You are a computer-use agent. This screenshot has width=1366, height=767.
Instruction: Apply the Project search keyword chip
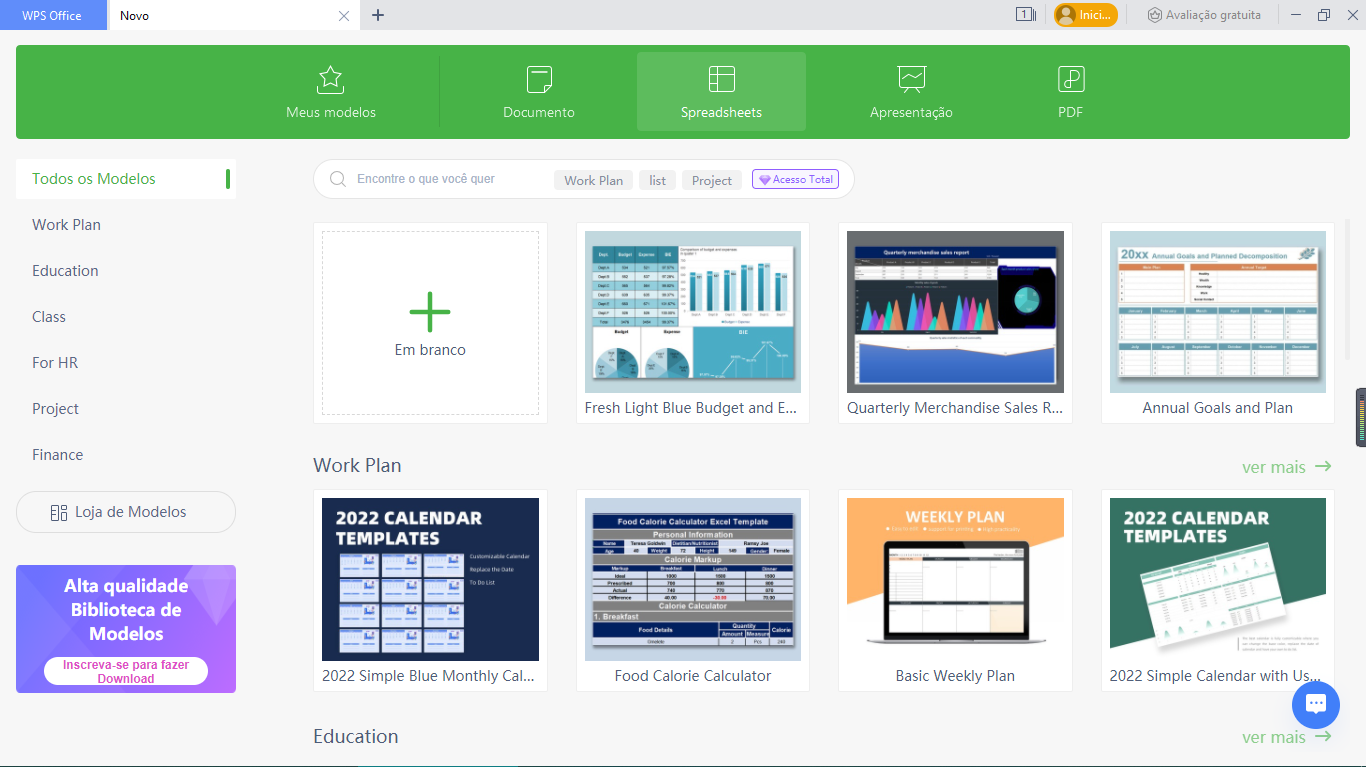coord(711,179)
